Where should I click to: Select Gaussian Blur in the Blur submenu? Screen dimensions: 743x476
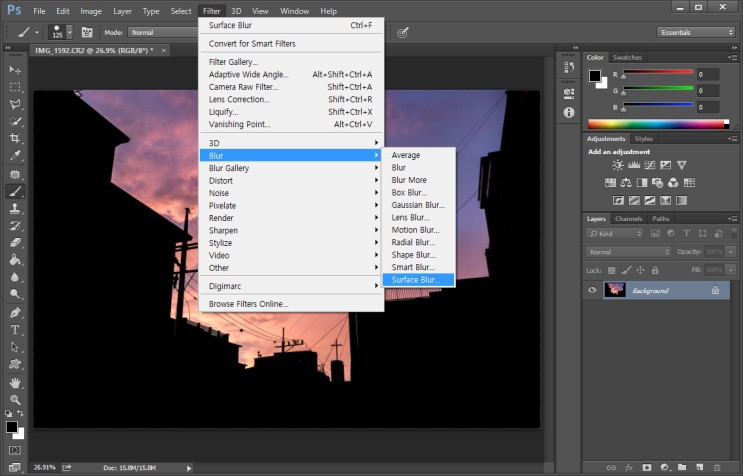[418, 205]
